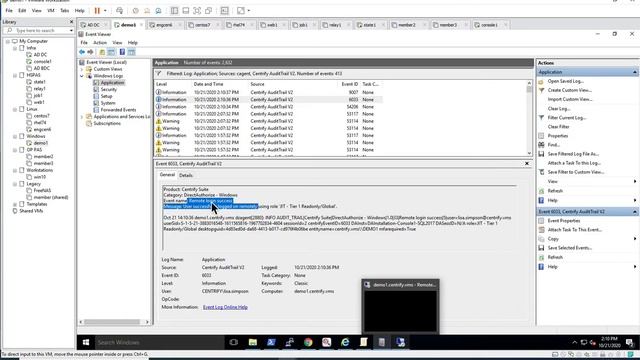The width and height of the screenshot is (640, 360).
Task: Click the Find action with binoculars icon
Action: (x=553, y=145)
